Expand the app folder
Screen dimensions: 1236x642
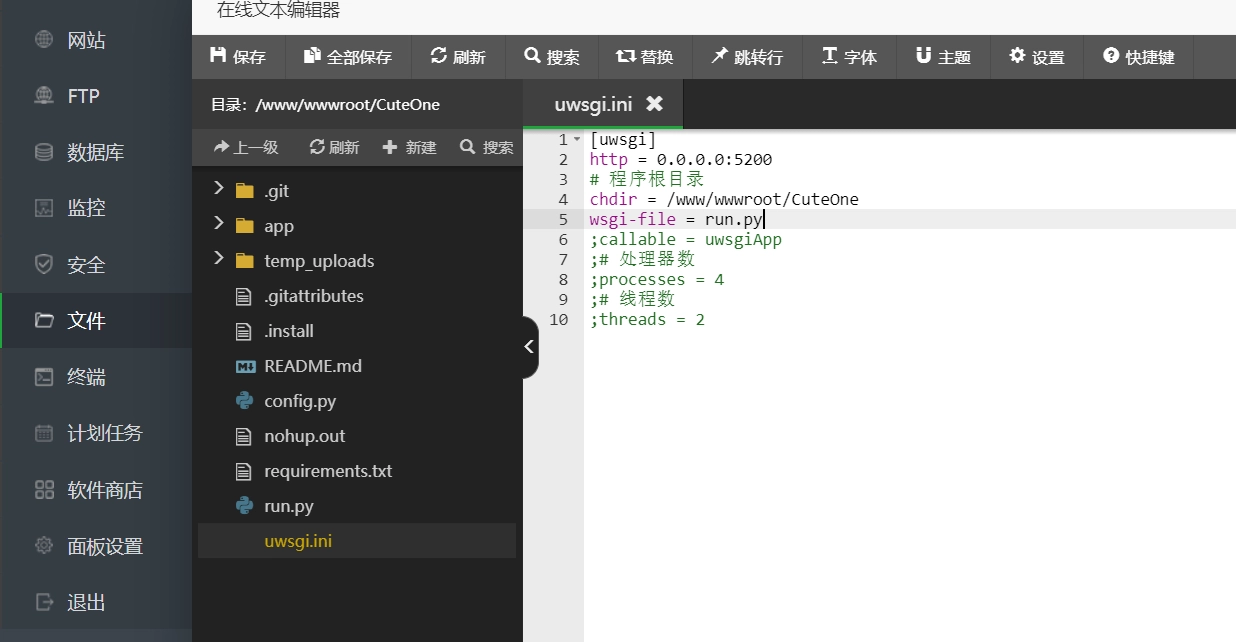click(218, 225)
